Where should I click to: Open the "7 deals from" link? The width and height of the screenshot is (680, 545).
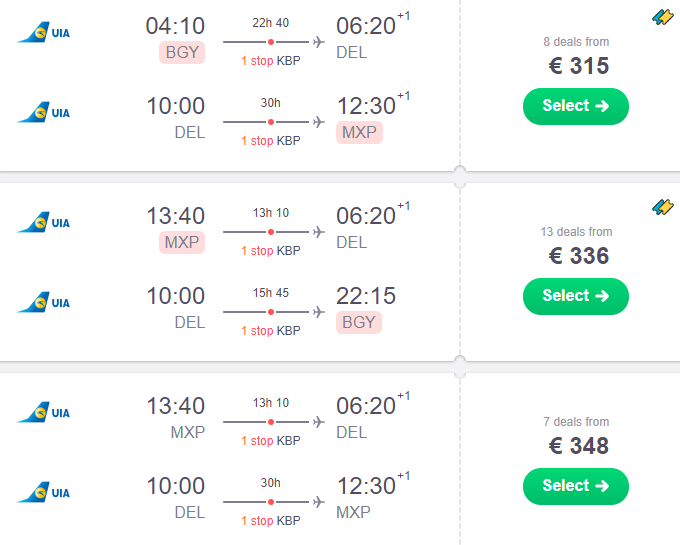click(x=575, y=422)
